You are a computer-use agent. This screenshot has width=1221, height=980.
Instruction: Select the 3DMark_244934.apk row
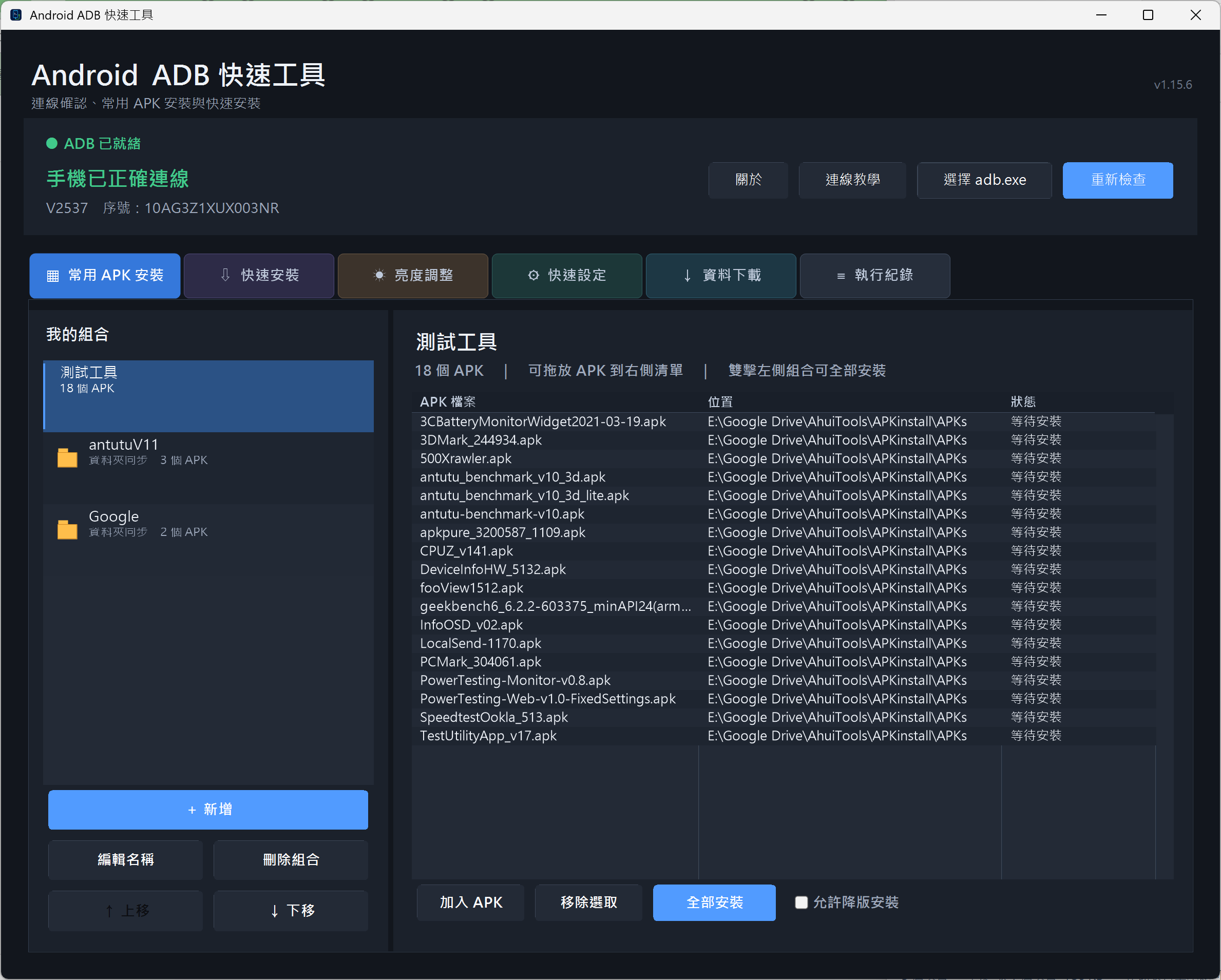[784, 440]
